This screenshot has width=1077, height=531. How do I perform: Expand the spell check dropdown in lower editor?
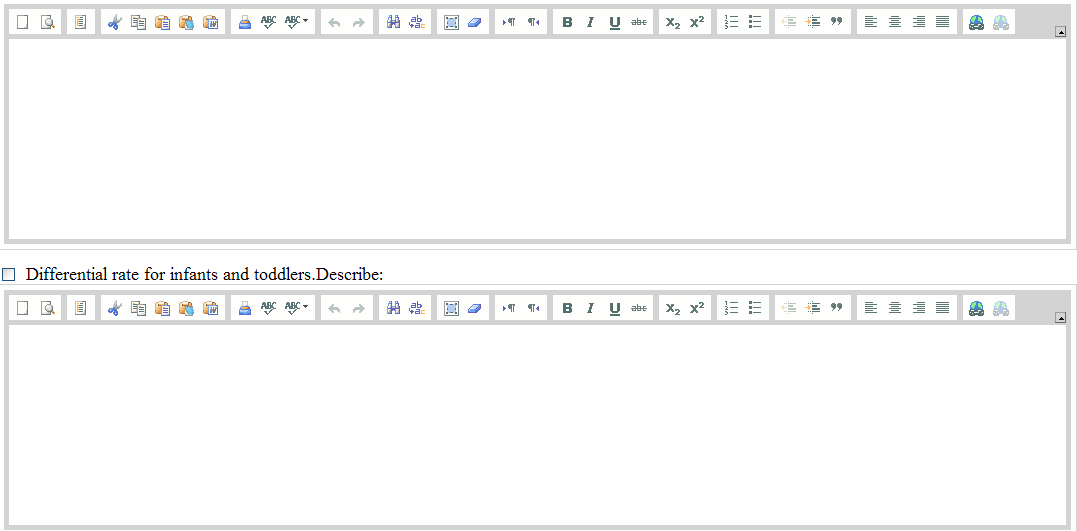(x=297, y=308)
